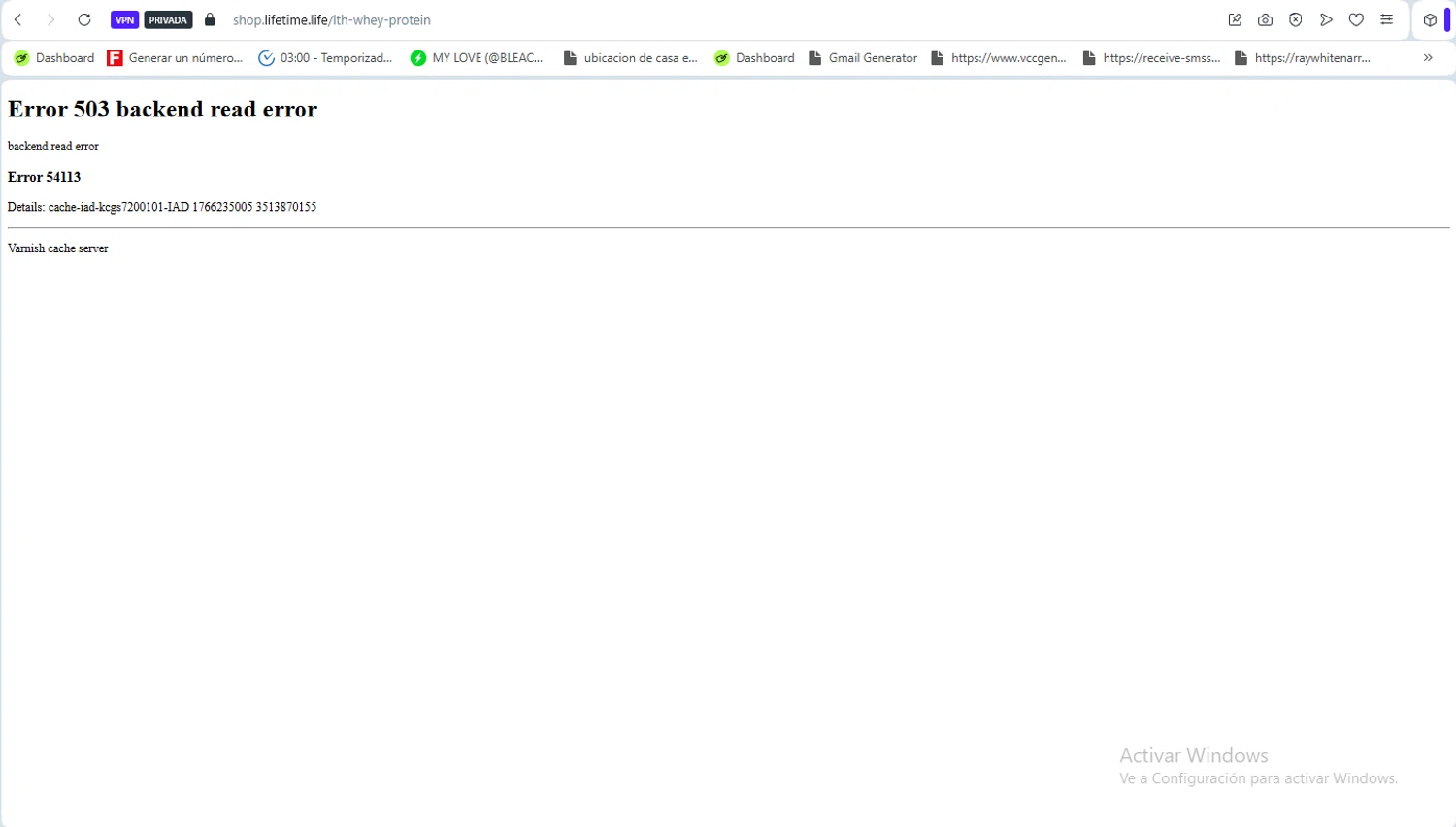The height and width of the screenshot is (827, 1456).
Task: Open the ad blocker shield icon
Action: point(1295,19)
